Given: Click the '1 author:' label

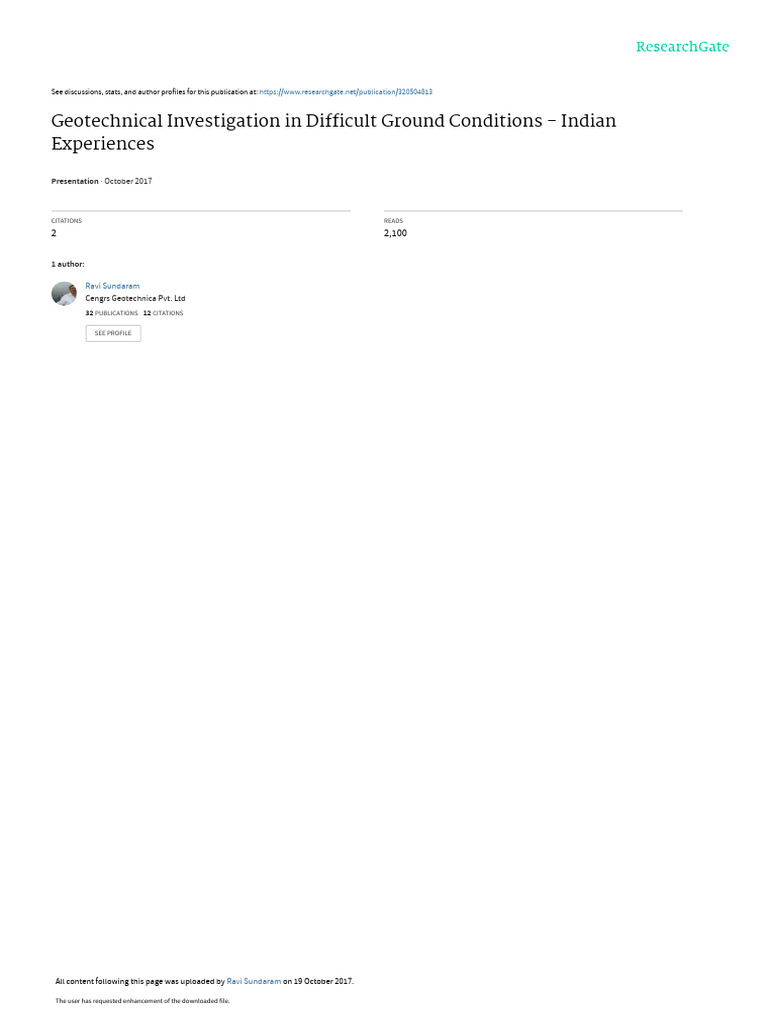Looking at the screenshot, I should (68, 264).
